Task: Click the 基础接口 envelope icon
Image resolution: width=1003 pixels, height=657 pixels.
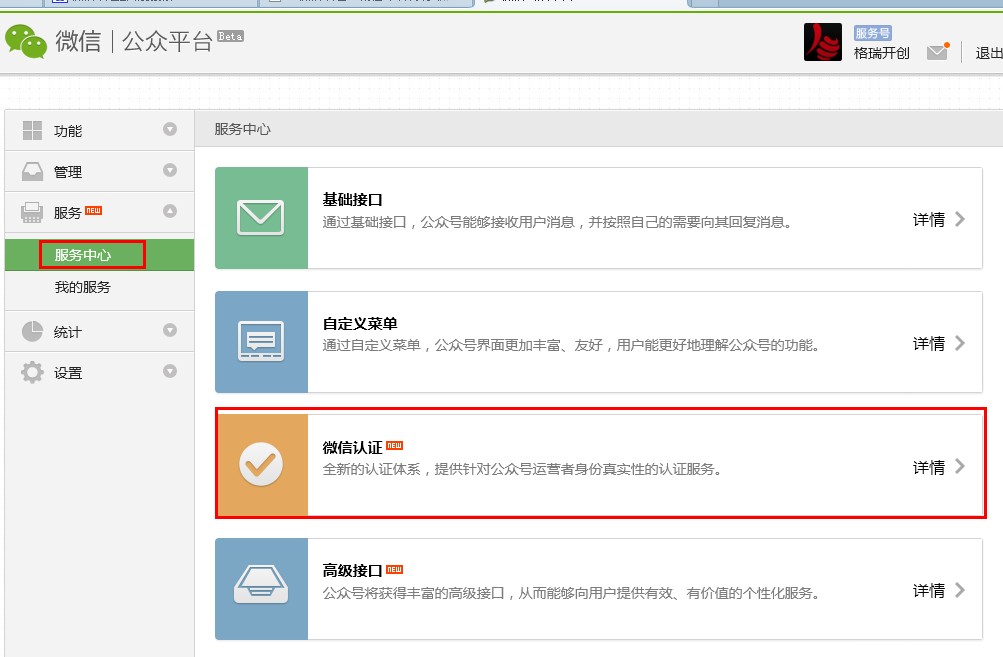Action: click(261, 218)
